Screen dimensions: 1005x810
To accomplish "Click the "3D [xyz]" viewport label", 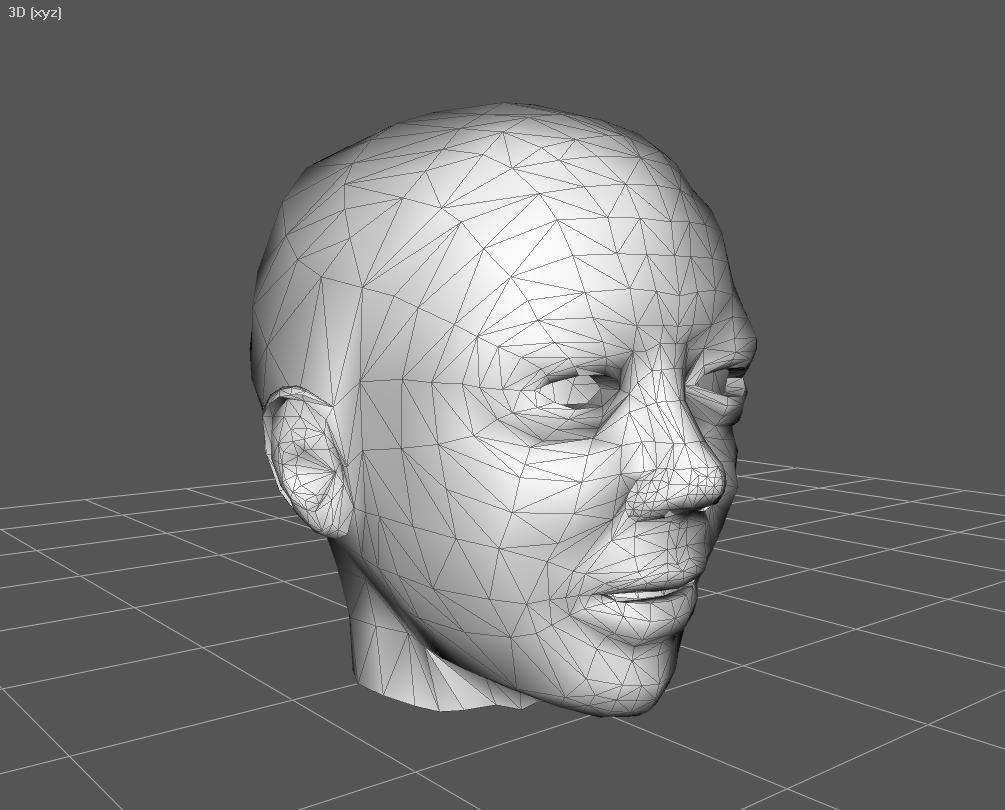I will click(35, 13).
